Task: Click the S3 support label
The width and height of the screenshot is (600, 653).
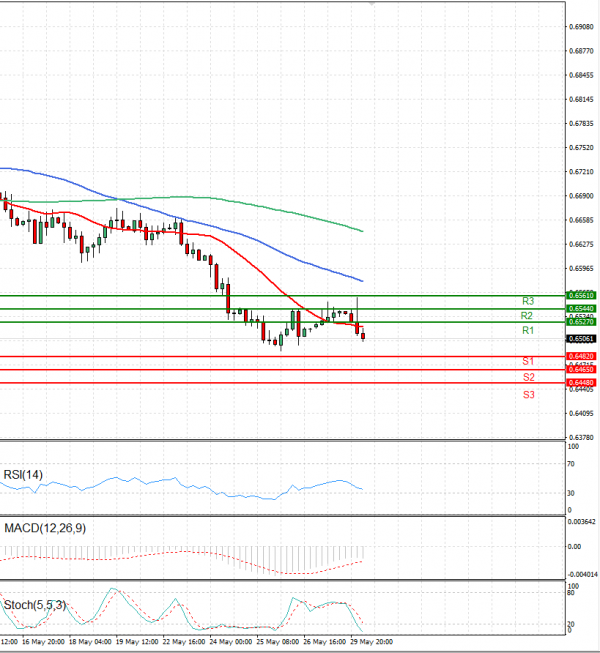Action: click(527, 396)
